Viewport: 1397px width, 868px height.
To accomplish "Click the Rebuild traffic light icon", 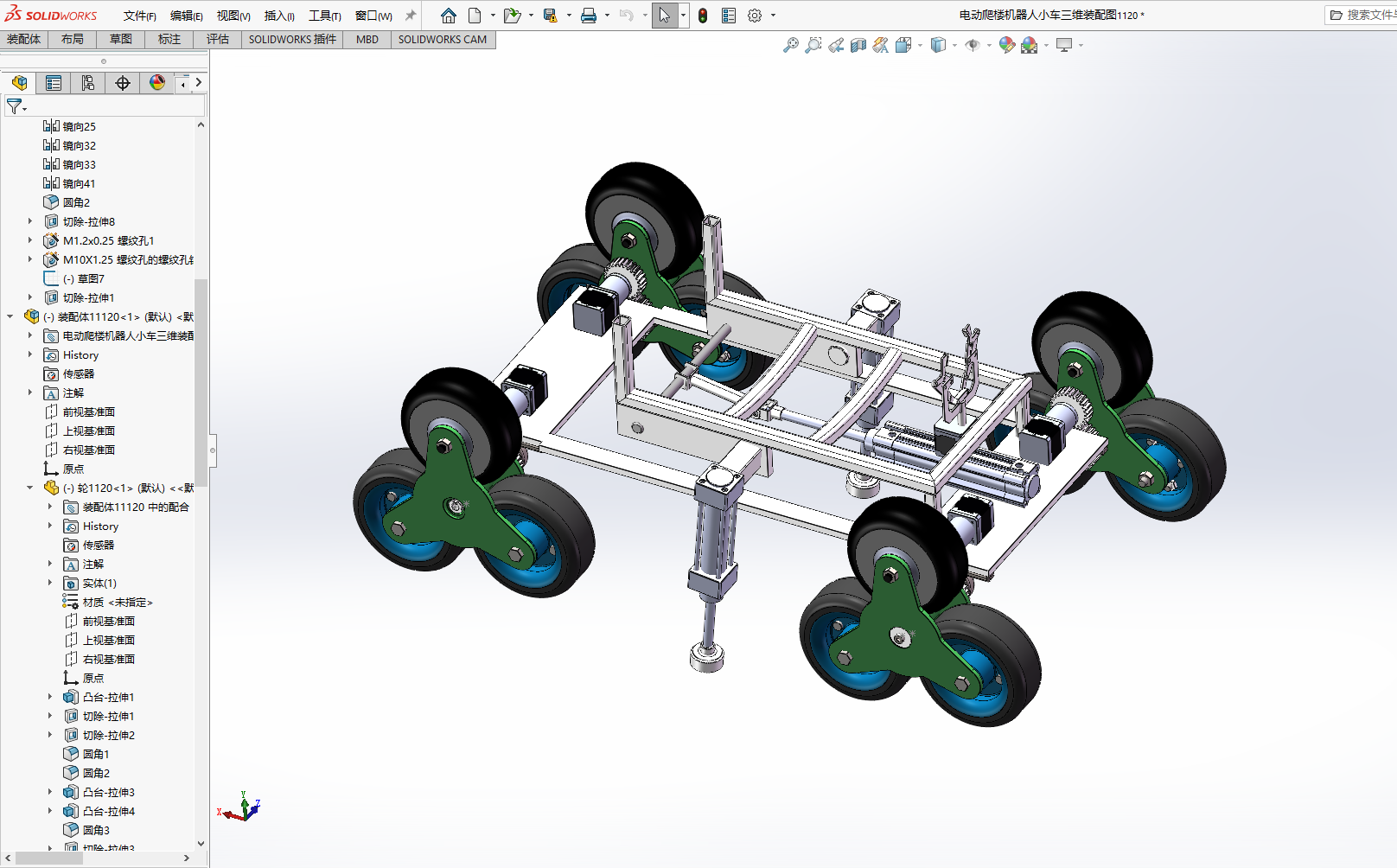I will click(703, 16).
